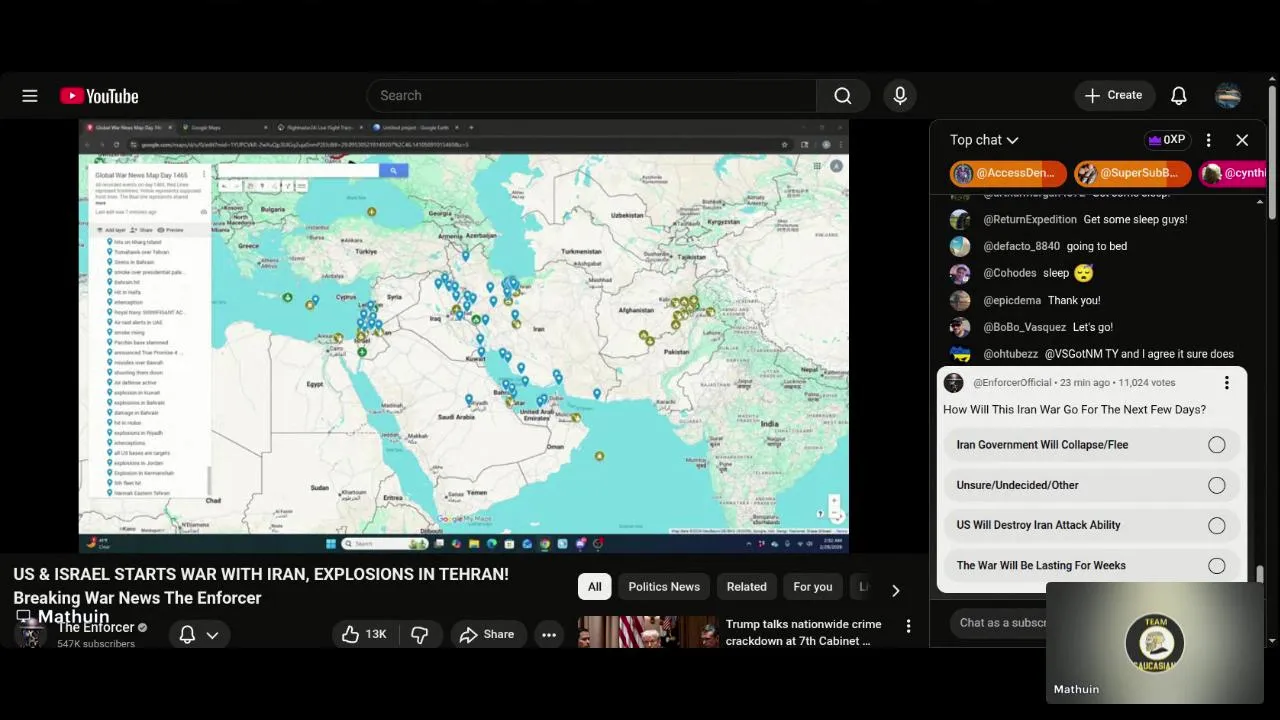Open the notifications bell in the header
The height and width of the screenshot is (720, 1280).
coord(1179,96)
